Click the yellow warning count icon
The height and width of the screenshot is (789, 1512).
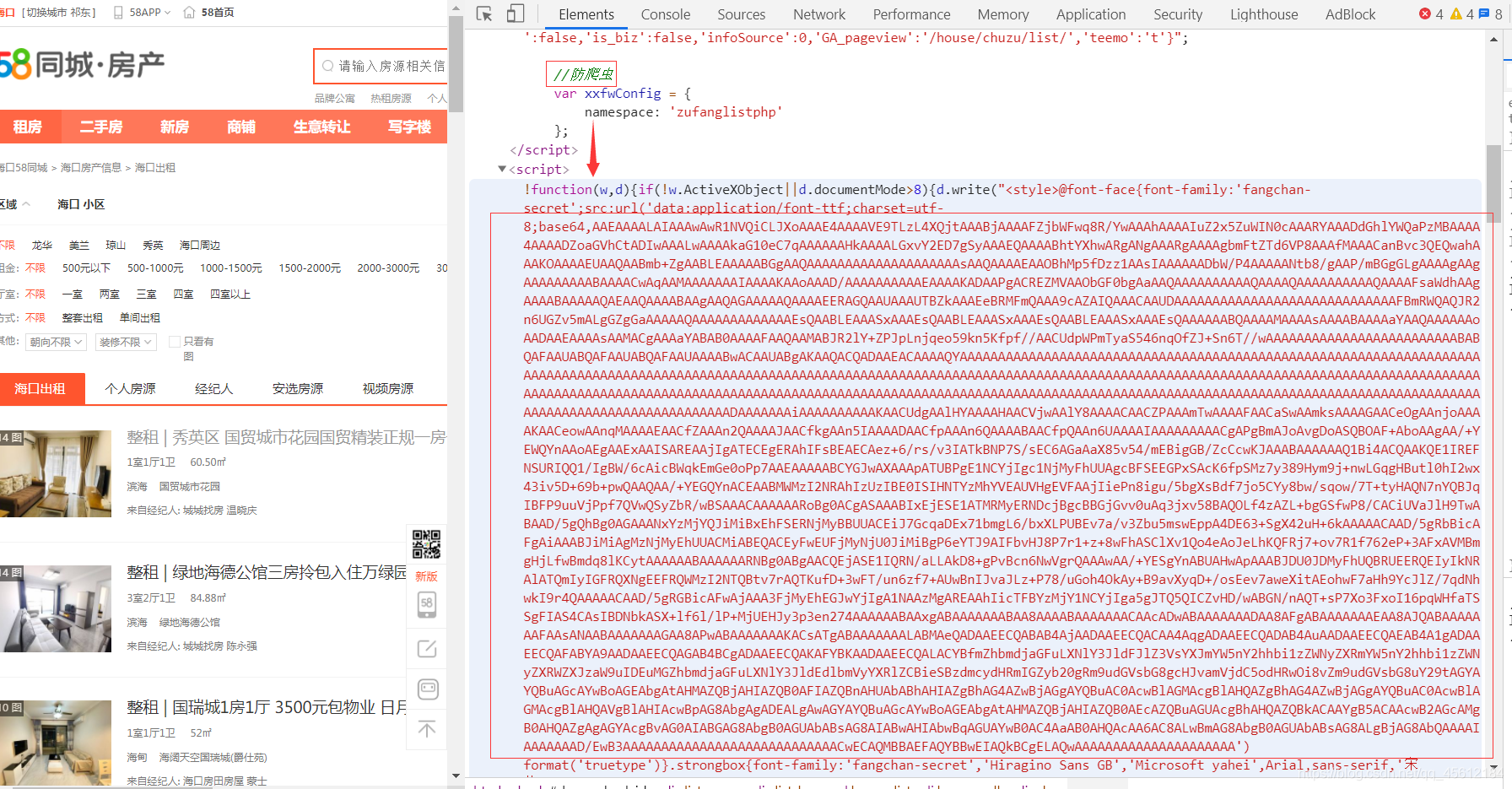[x=1456, y=14]
